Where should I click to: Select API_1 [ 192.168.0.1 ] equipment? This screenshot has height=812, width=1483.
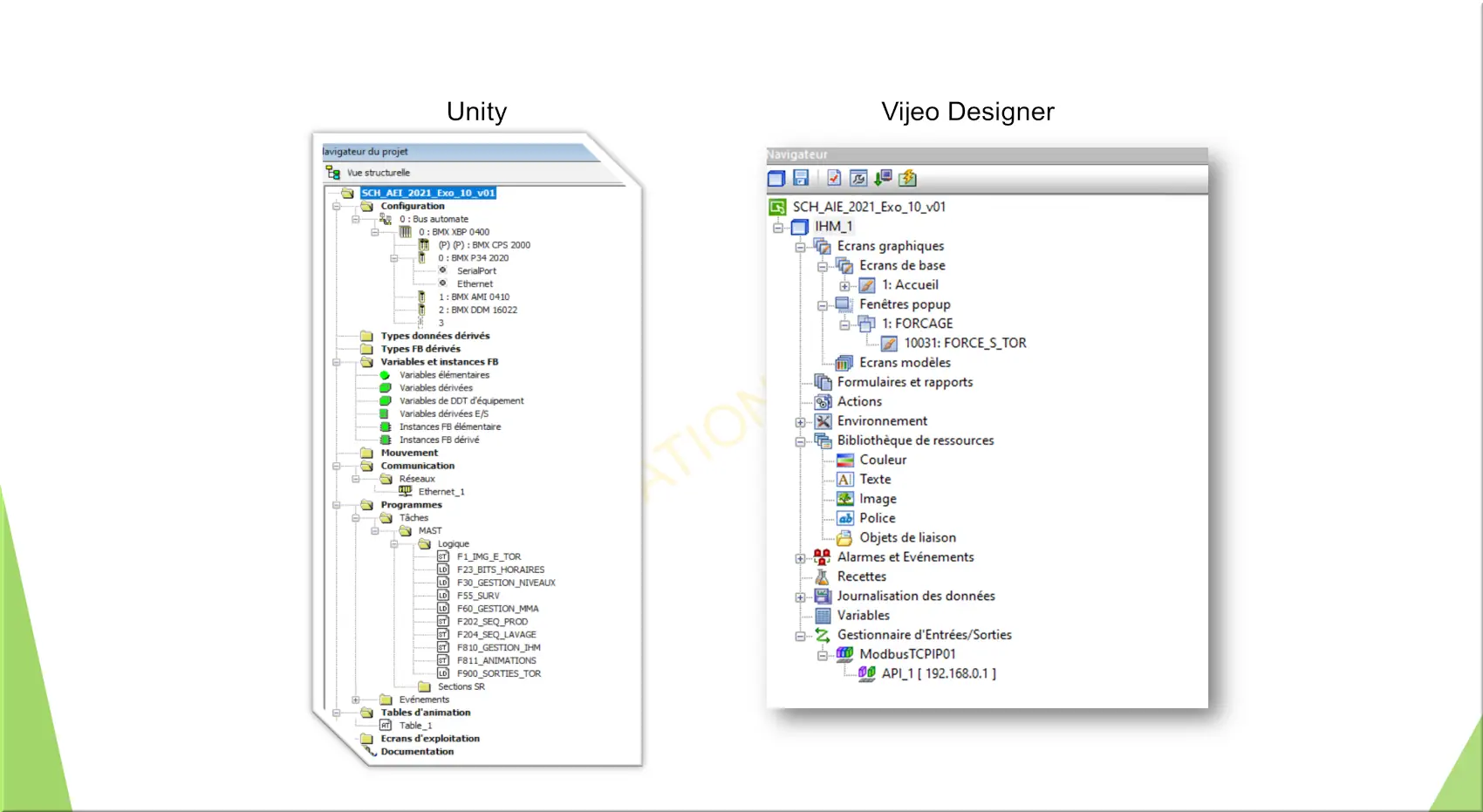tap(939, 673)
